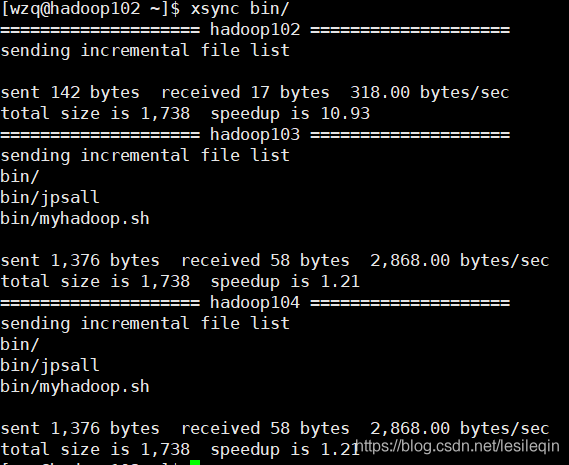Click the hadoop102 separator header

pos(255,30)
